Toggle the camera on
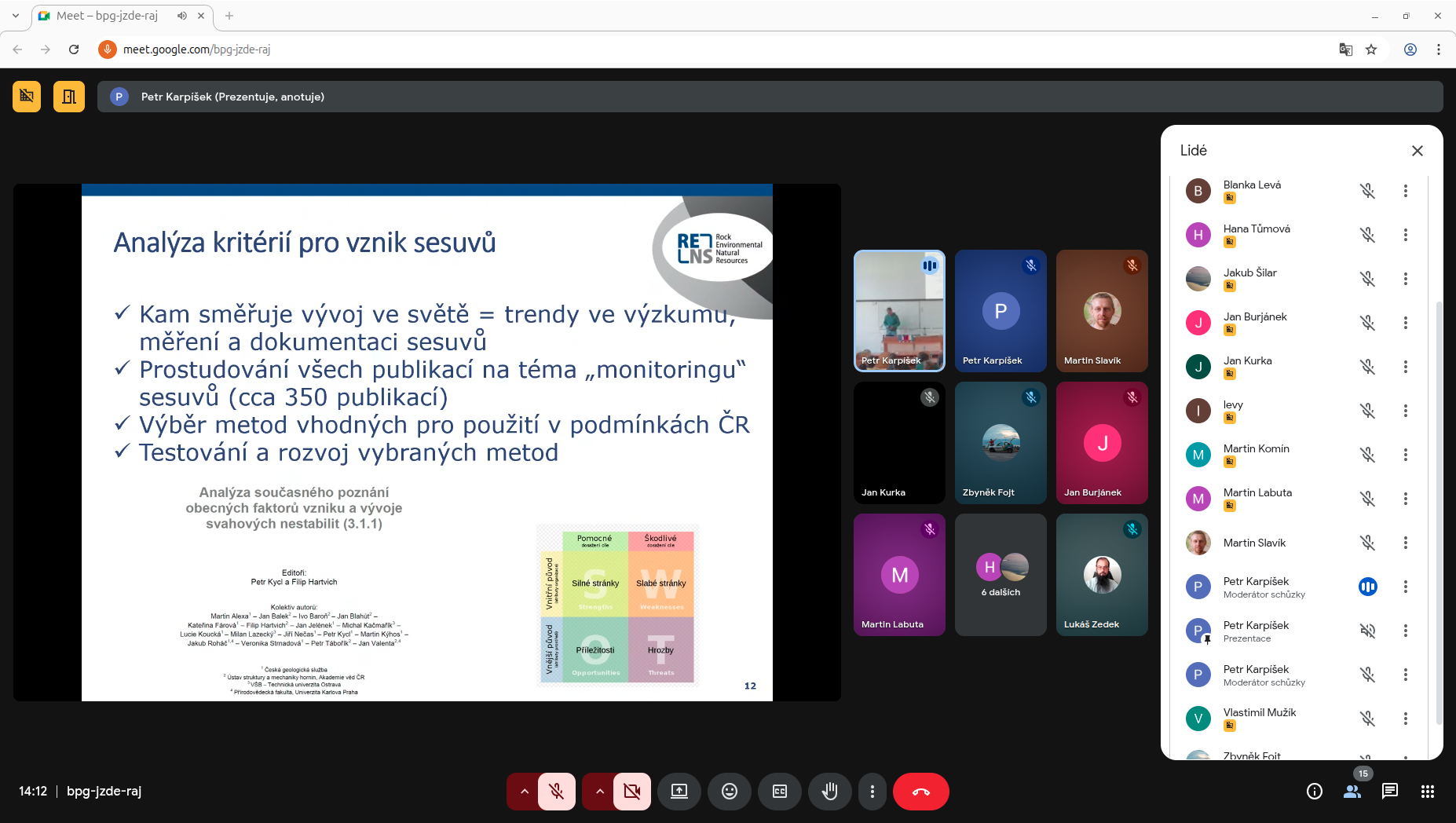The height and width of the screenshot is (823, 1456). tap(631, 792)
